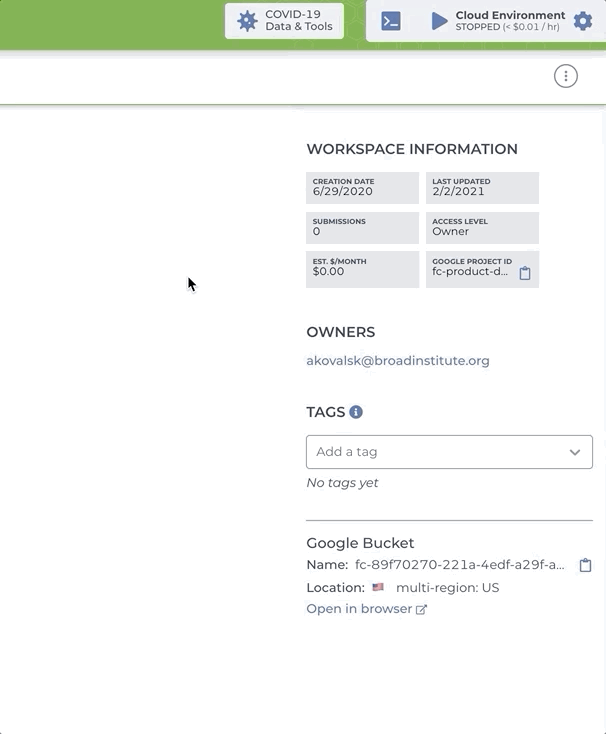Viewport: 606px width, 734px height.
Task: Copy the Google Project ID to clipboard
Action: click(x=525, y=273)
